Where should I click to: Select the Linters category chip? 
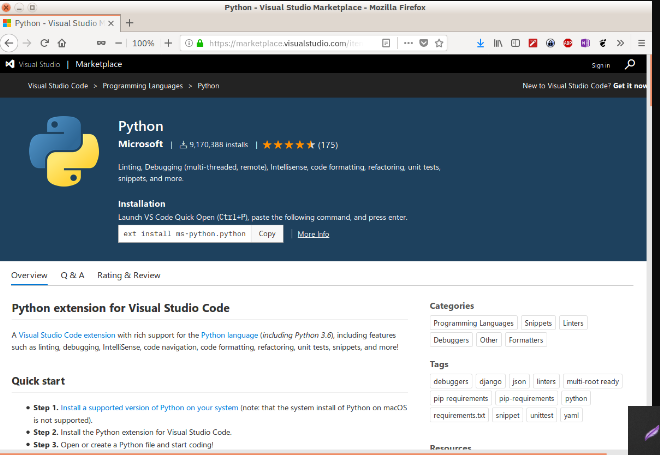[573, 323]
